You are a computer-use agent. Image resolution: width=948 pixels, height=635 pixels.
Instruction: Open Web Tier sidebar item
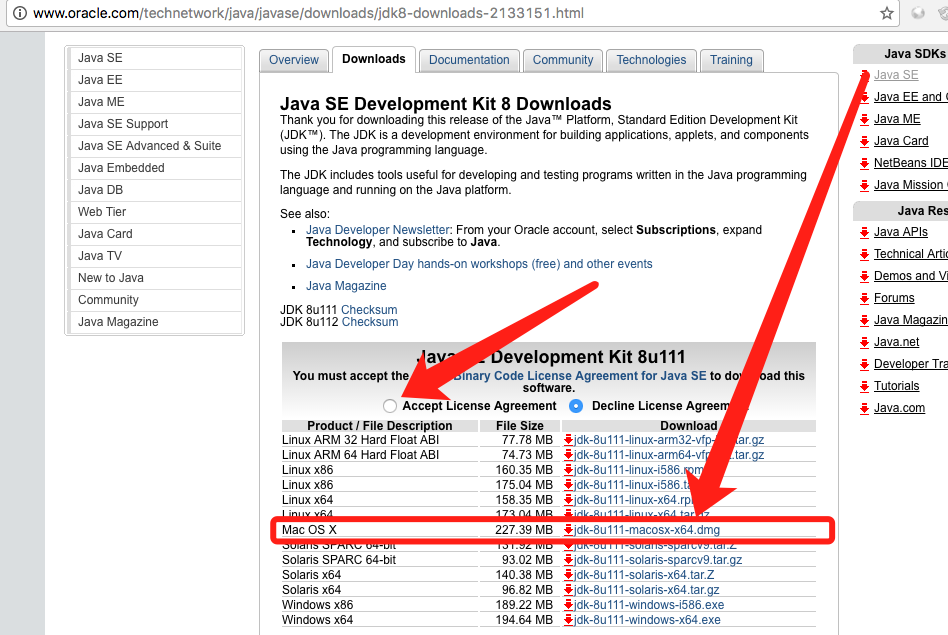(x=155, y=212)
